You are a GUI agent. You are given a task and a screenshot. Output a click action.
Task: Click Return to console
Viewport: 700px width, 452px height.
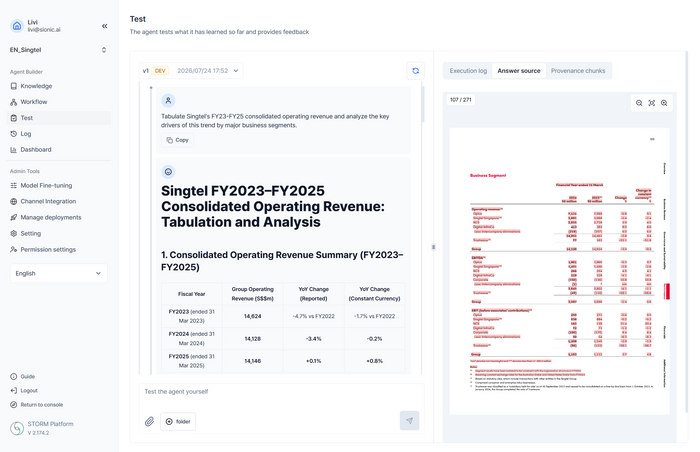(37, 405)
